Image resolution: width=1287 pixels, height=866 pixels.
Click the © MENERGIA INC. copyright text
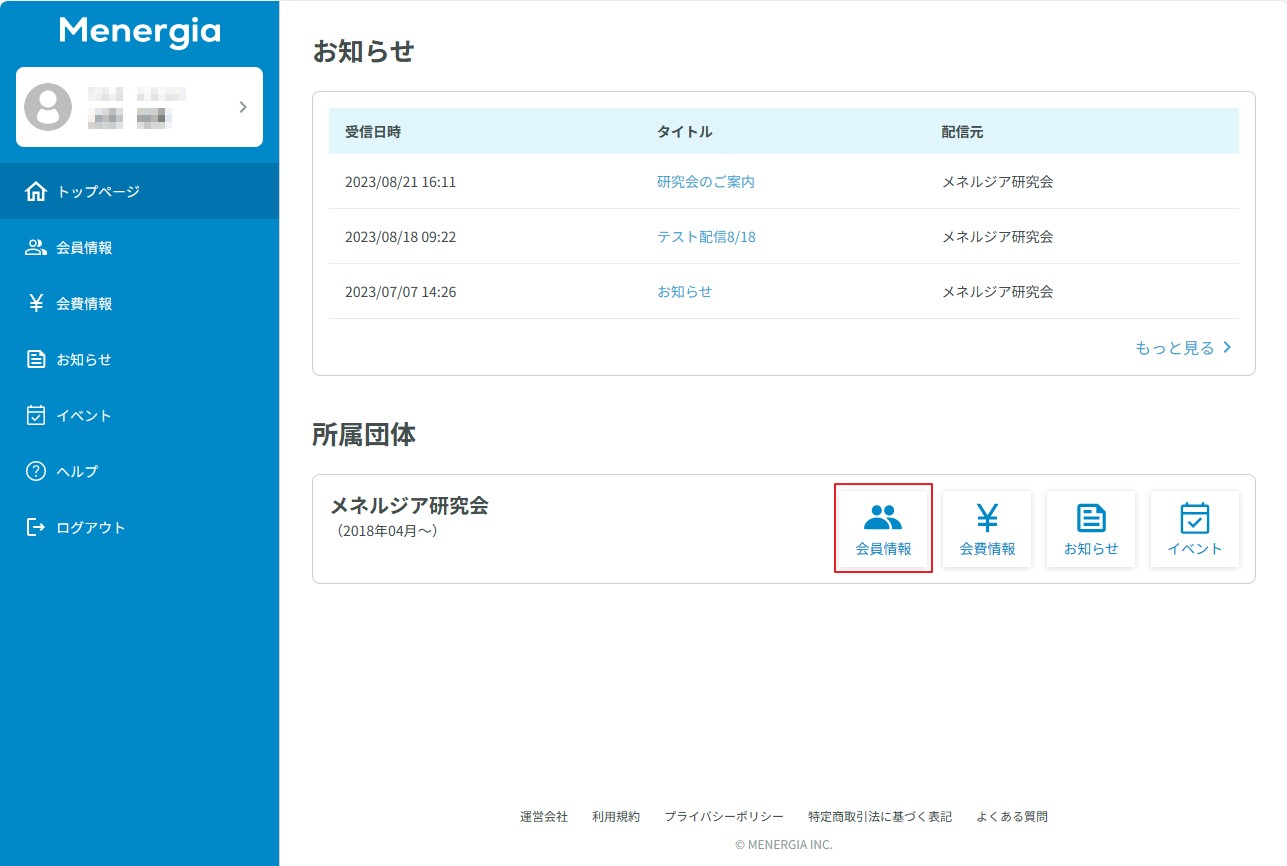click(x=783, y=844)
